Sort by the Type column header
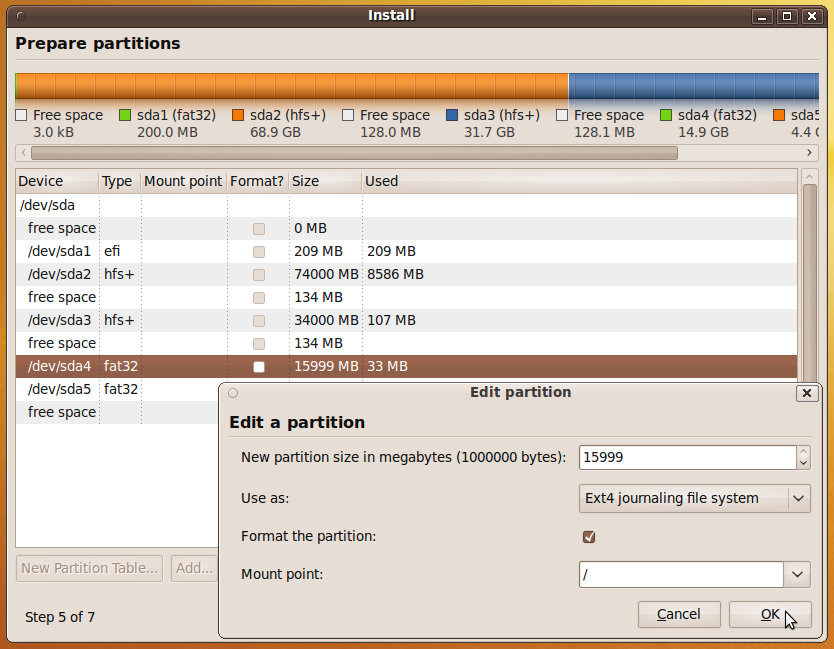Image resolution: width=834 pixels, height=649 pixels. pos(120,181)
